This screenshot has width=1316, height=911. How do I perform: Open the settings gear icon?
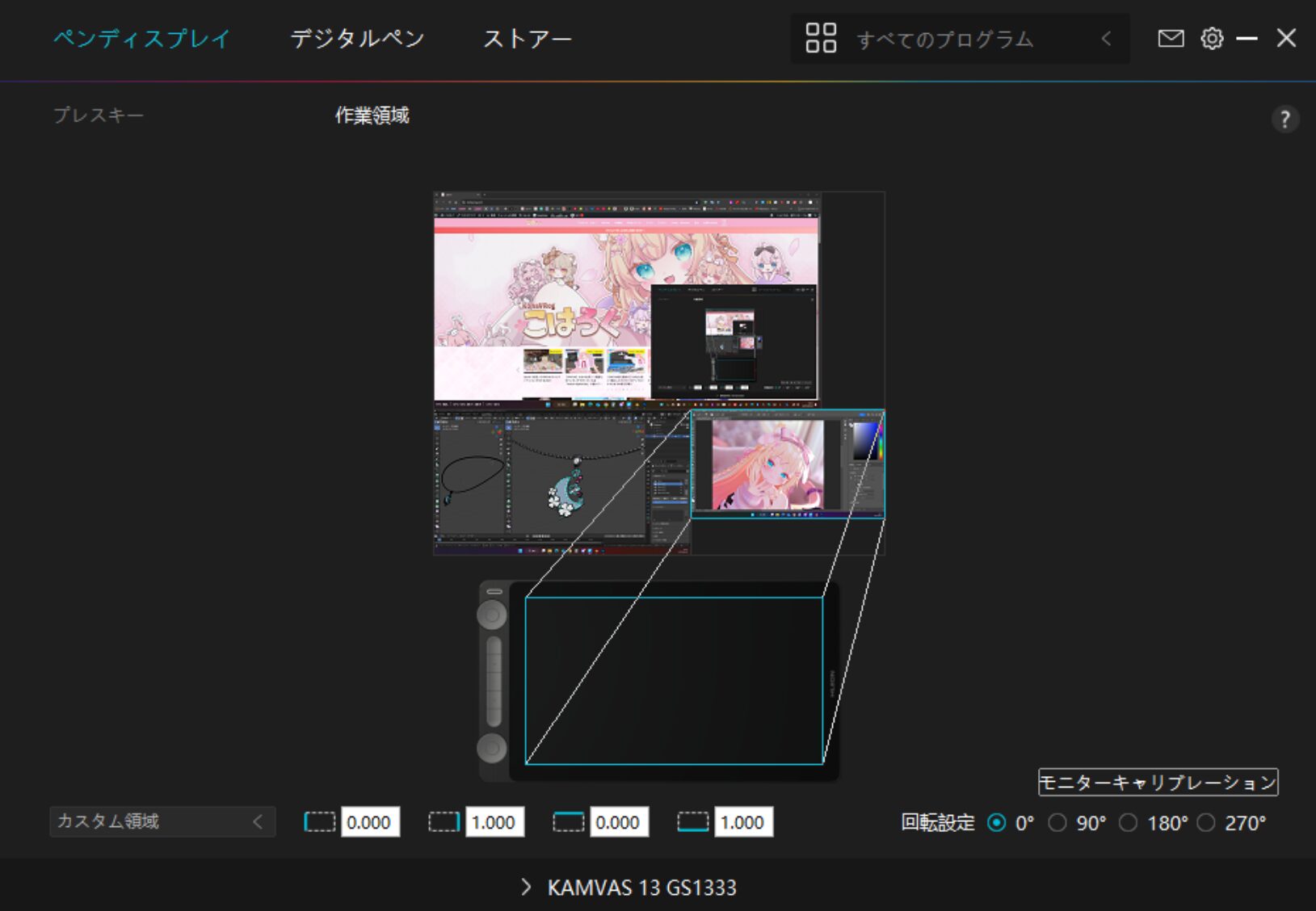pyautogui.click(x=1211, y=39)
